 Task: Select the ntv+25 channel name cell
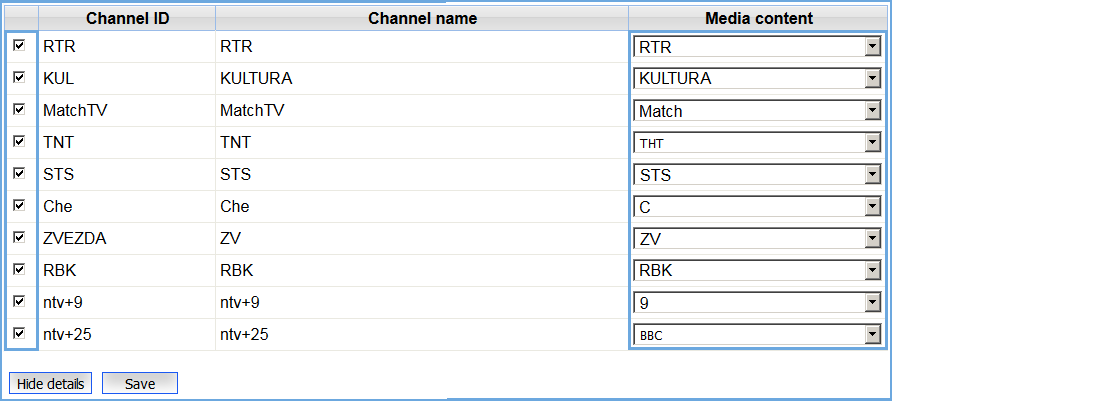[422, 335]
